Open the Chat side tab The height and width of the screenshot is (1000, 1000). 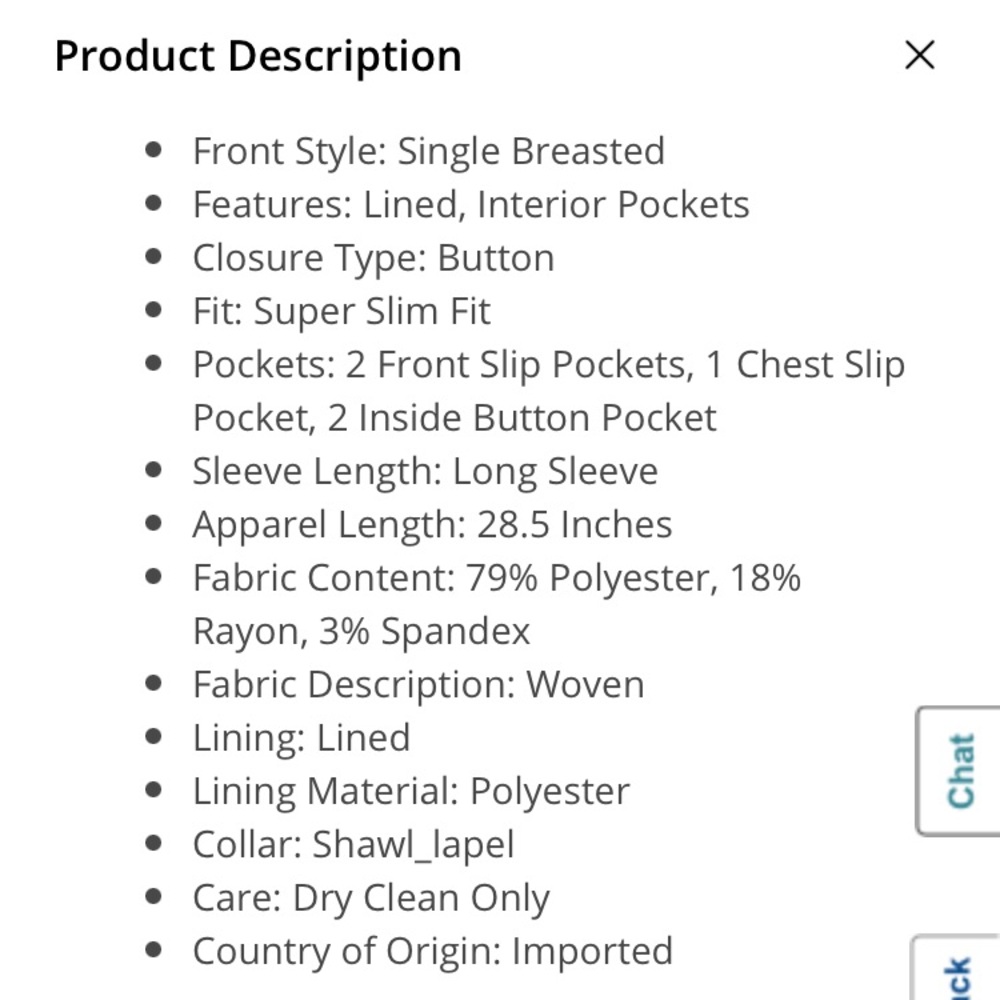(959, 770)
